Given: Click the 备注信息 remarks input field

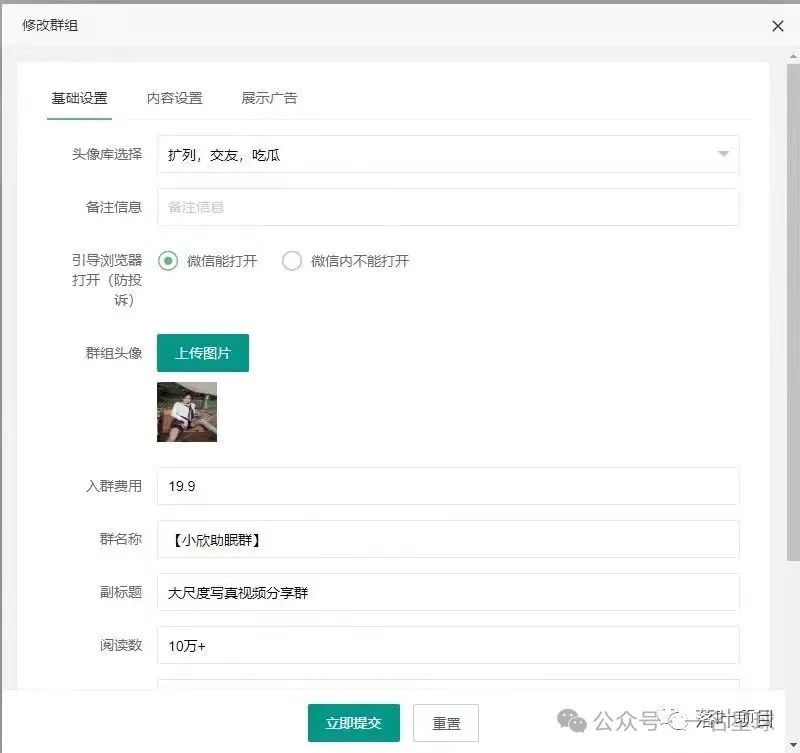Looking at the screenshot, I should pyautogui.click(x=447, y=207).
